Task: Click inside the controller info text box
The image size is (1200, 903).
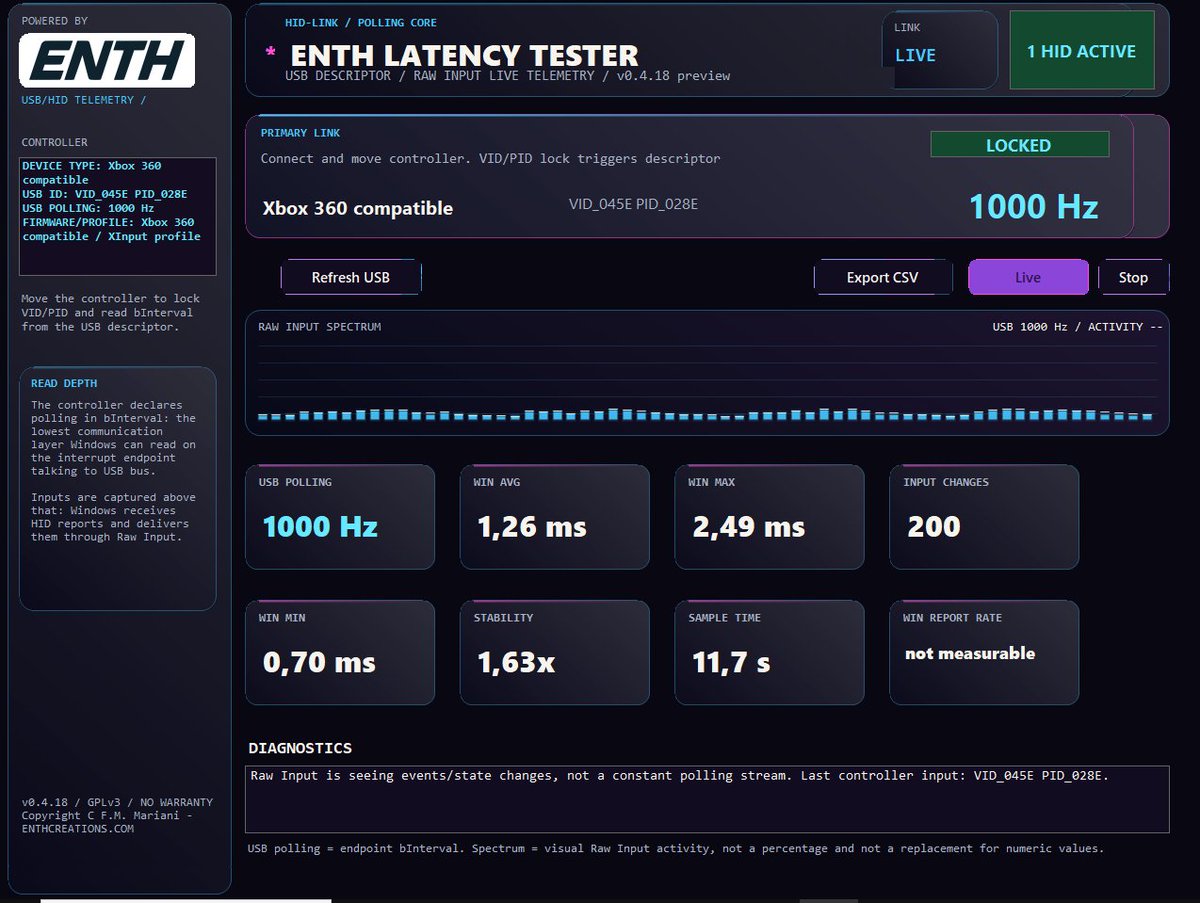Action: tap(117, 216)
